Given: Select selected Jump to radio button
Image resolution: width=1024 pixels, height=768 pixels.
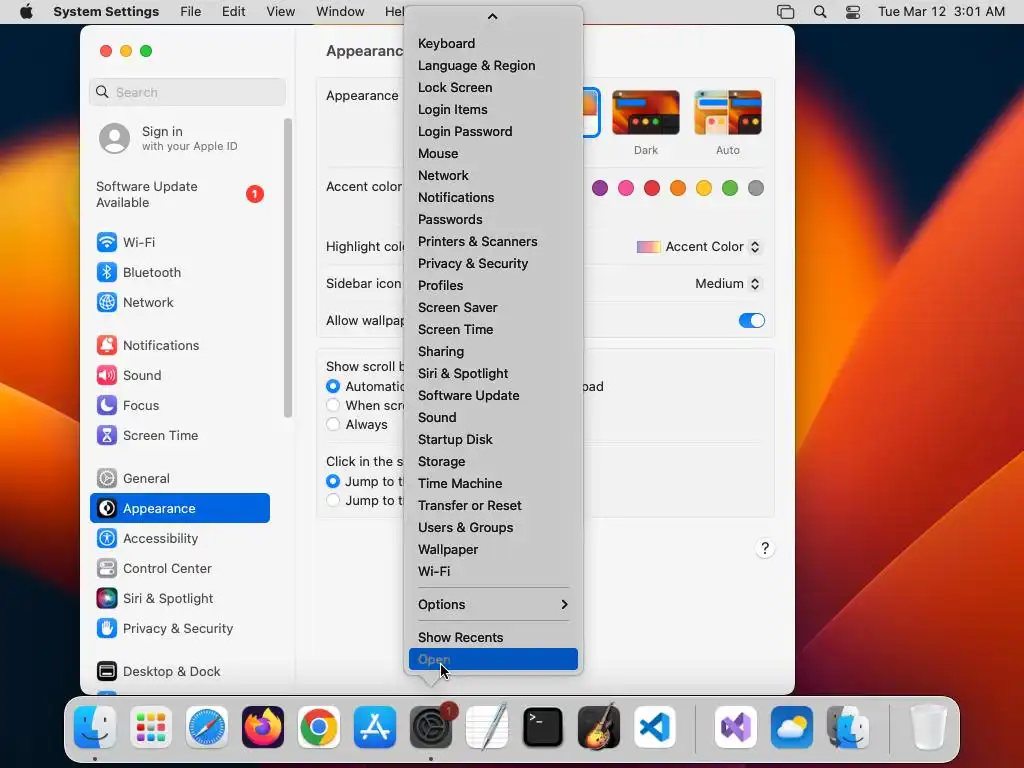Looking at the screenshot, I should coord(333,481).
